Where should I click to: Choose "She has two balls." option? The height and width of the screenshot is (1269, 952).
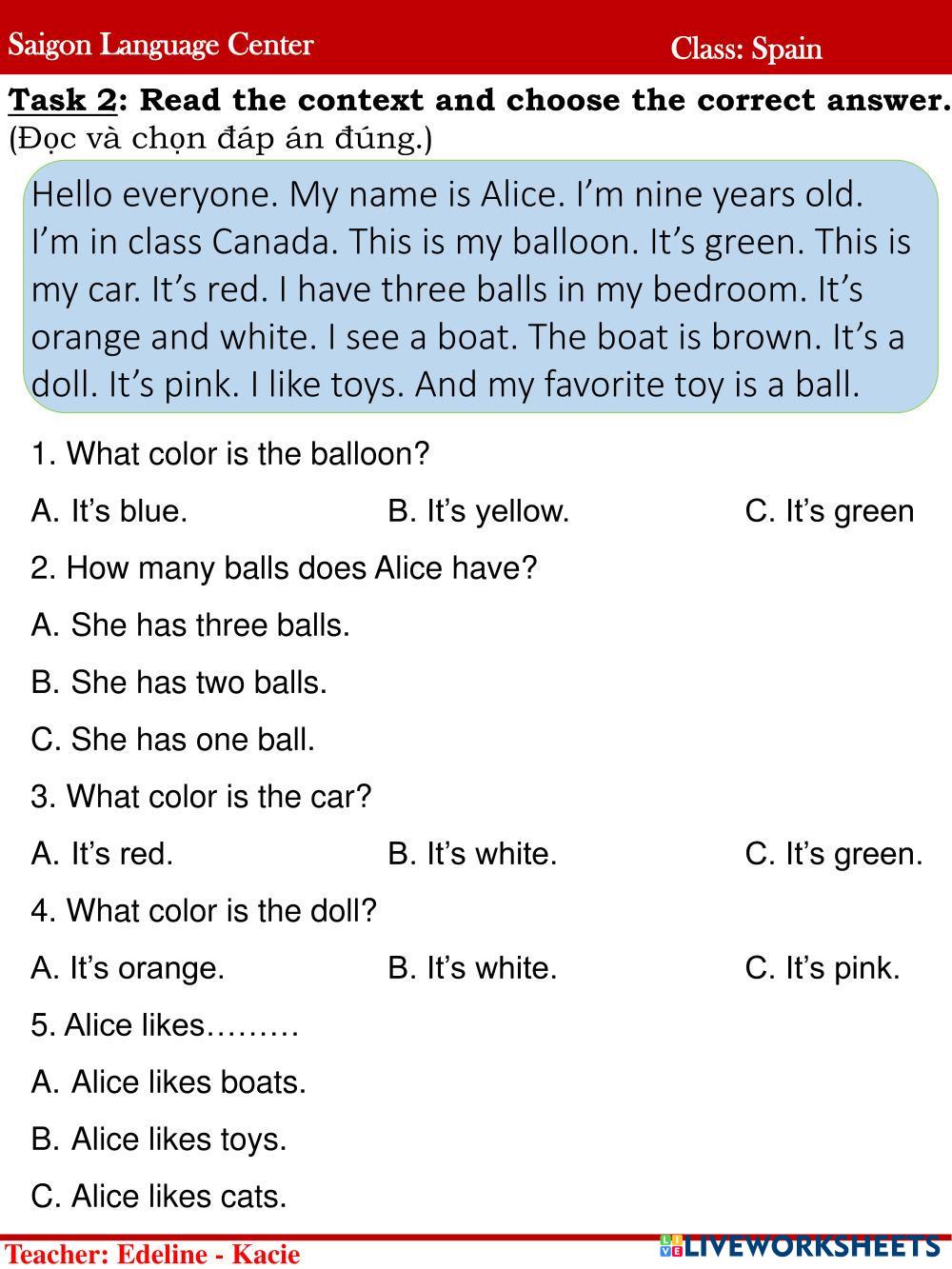click(179, 683)
